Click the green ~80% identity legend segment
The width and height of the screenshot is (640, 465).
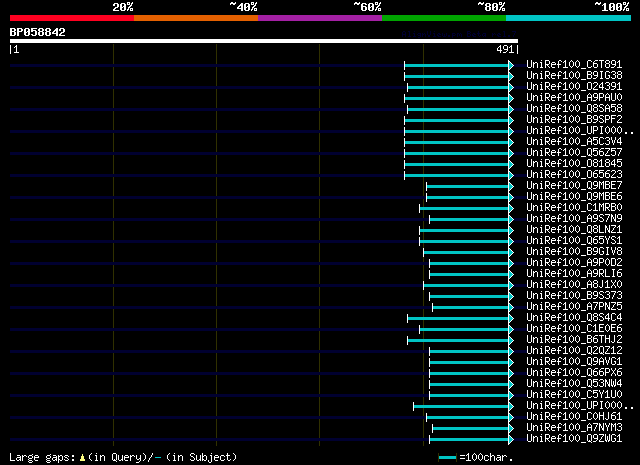point(444,18)
